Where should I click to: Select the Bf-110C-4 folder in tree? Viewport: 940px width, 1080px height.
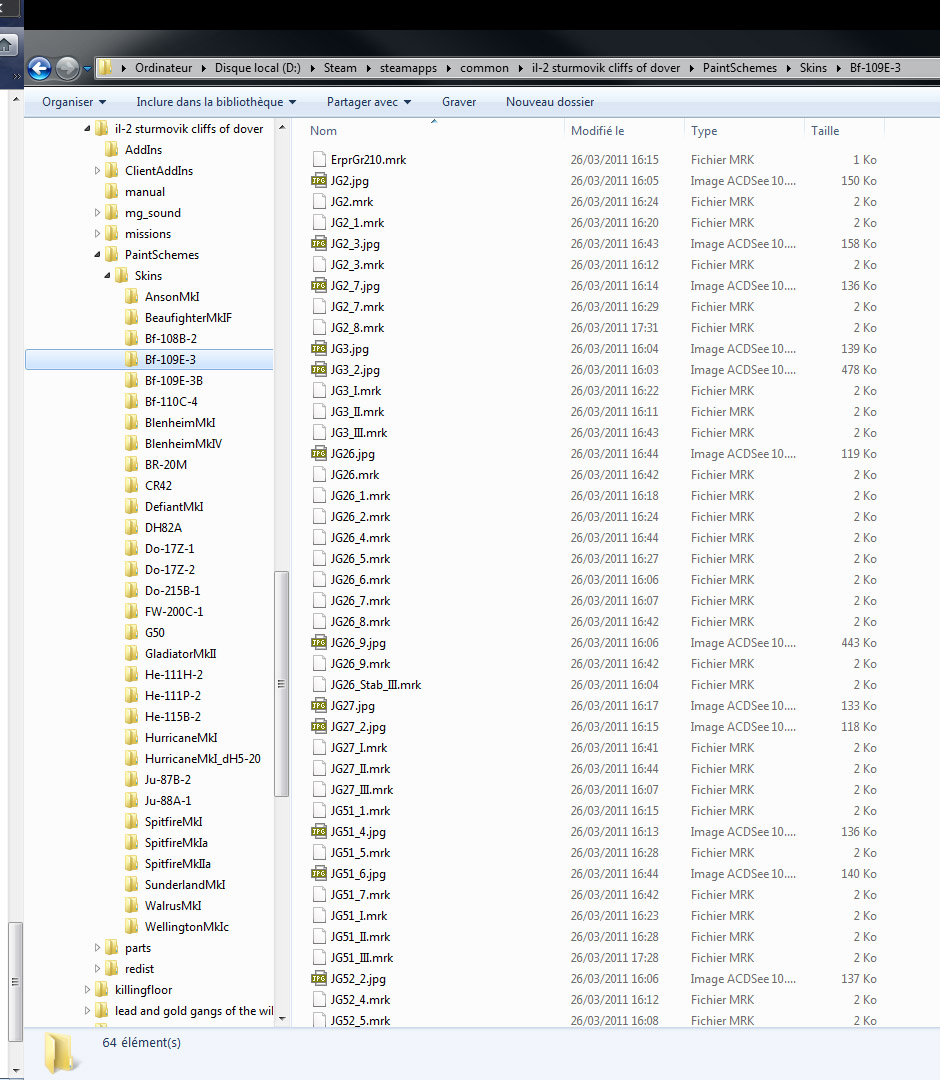(x=171, y=402)
